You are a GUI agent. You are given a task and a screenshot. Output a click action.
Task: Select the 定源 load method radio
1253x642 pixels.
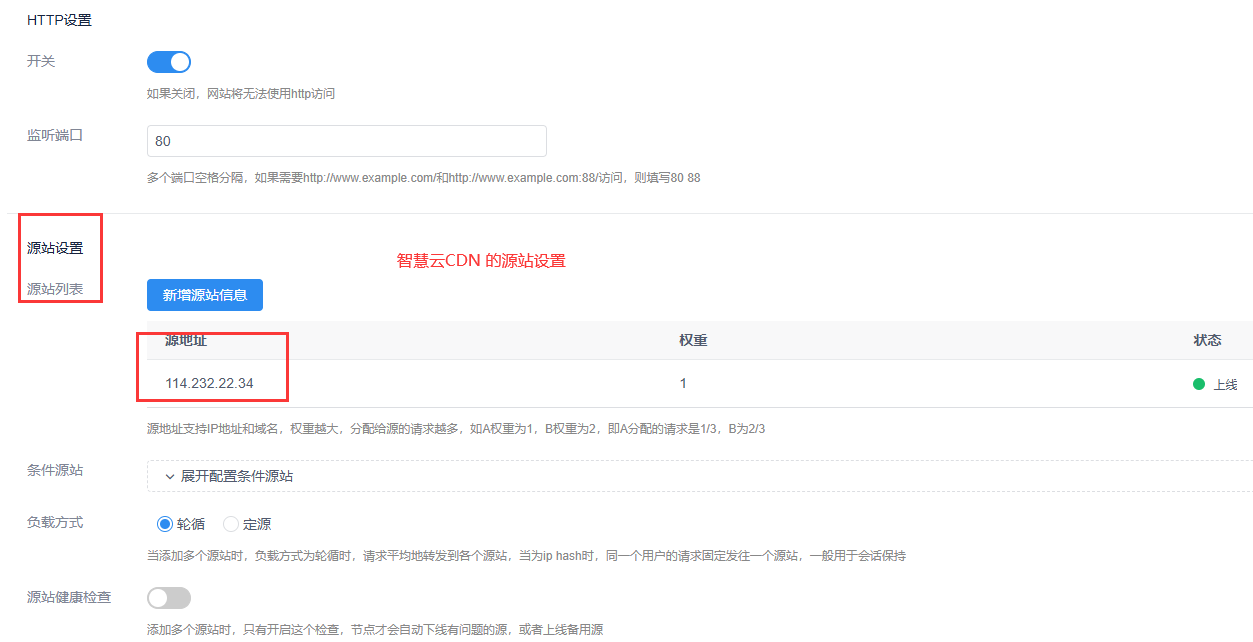(x=231, y=524)
